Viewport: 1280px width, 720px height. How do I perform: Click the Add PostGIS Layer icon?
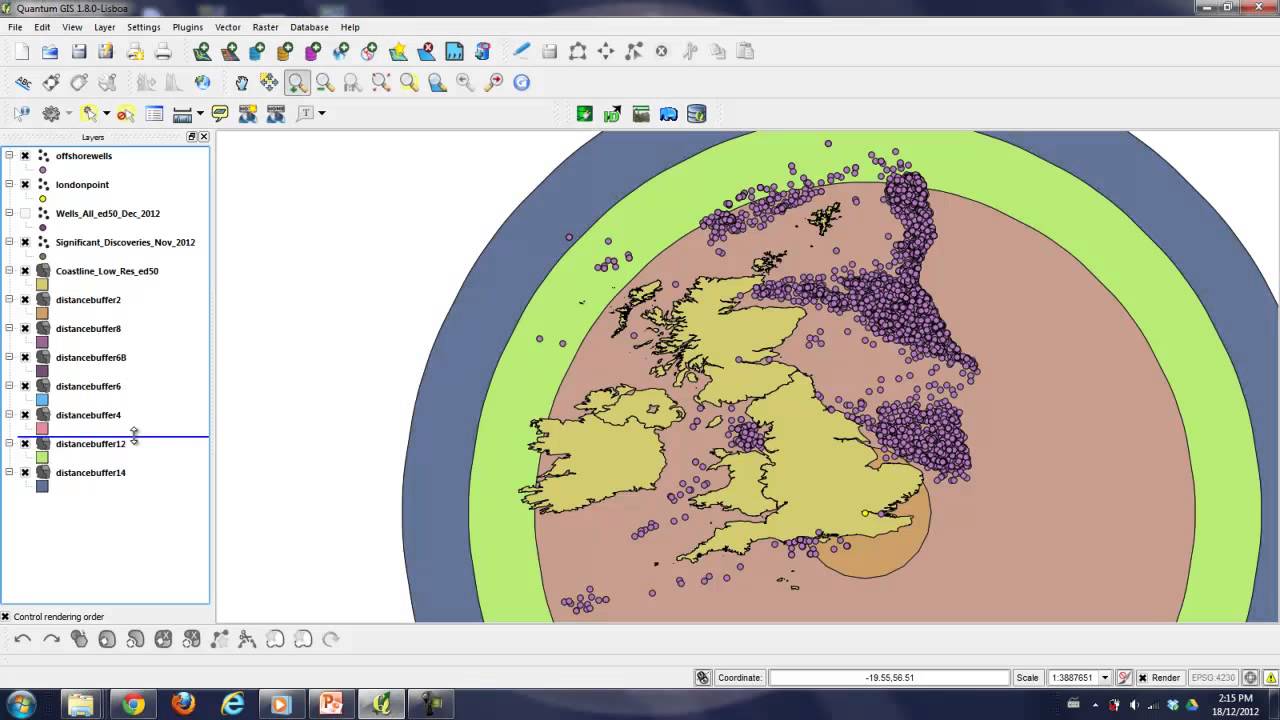click(258, 52)
